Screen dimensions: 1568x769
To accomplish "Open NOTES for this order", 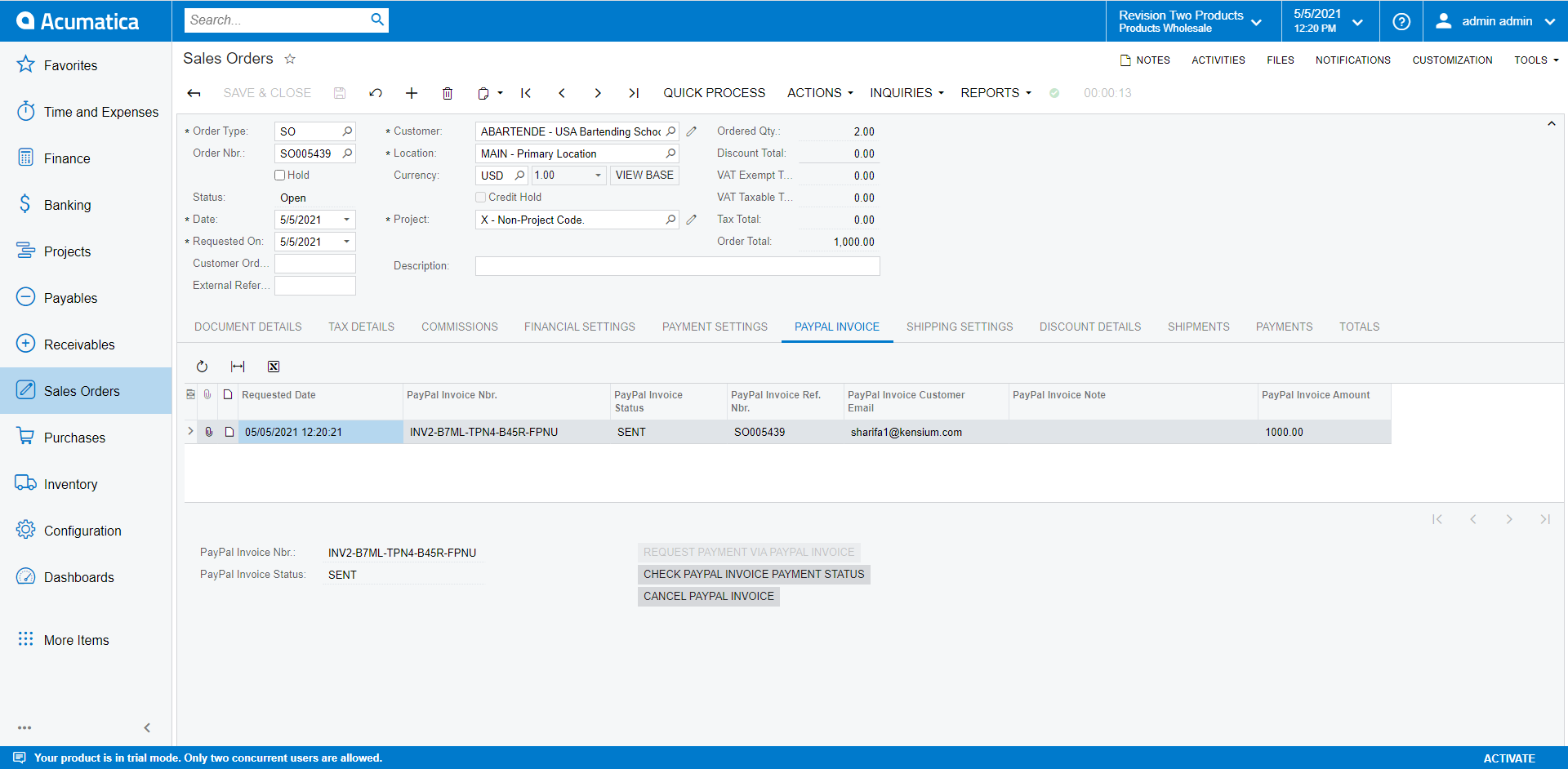I will pos(1145,60).
